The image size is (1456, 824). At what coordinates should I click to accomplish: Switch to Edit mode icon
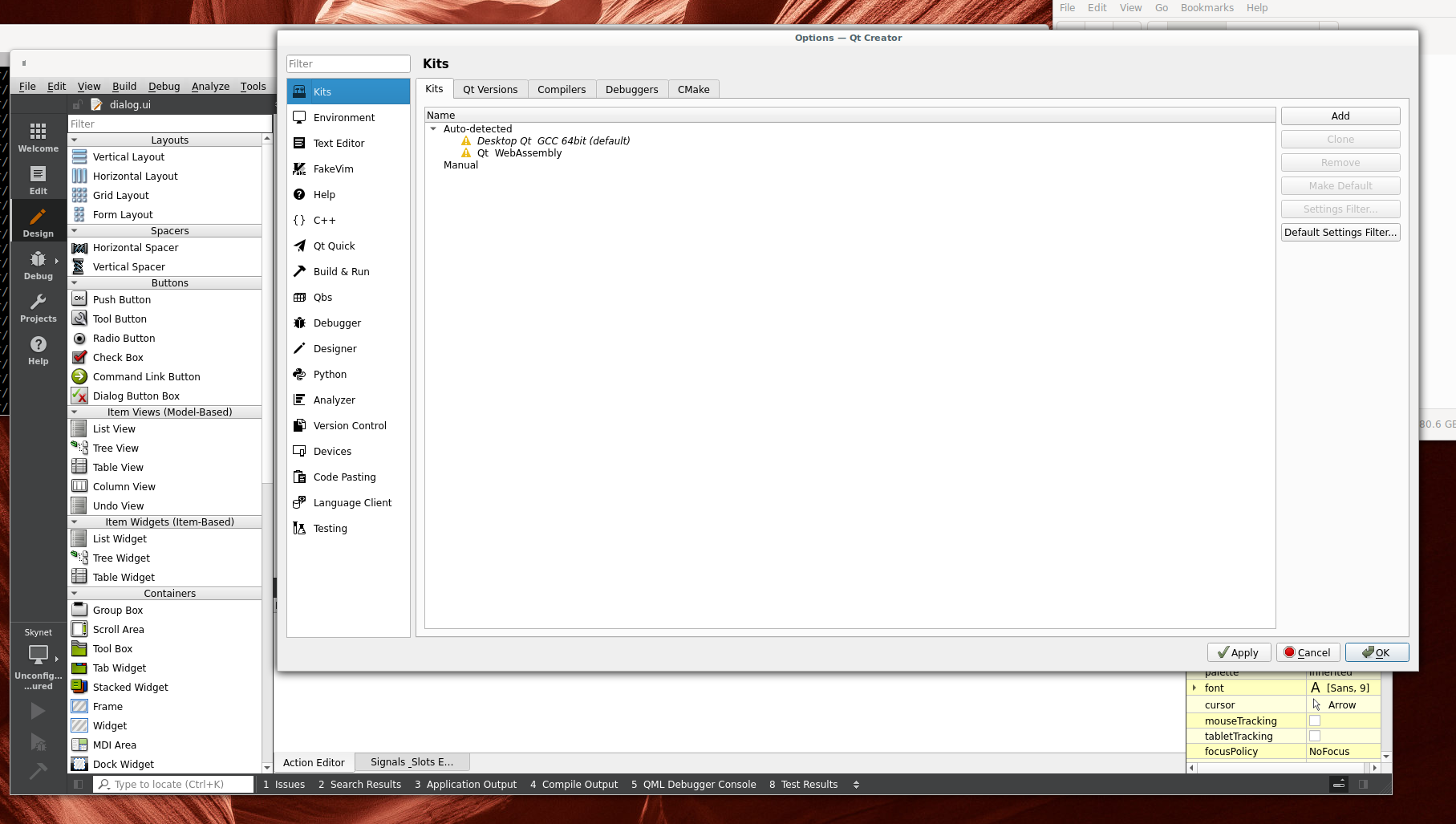pyautogui.click(x=38, y=180)
